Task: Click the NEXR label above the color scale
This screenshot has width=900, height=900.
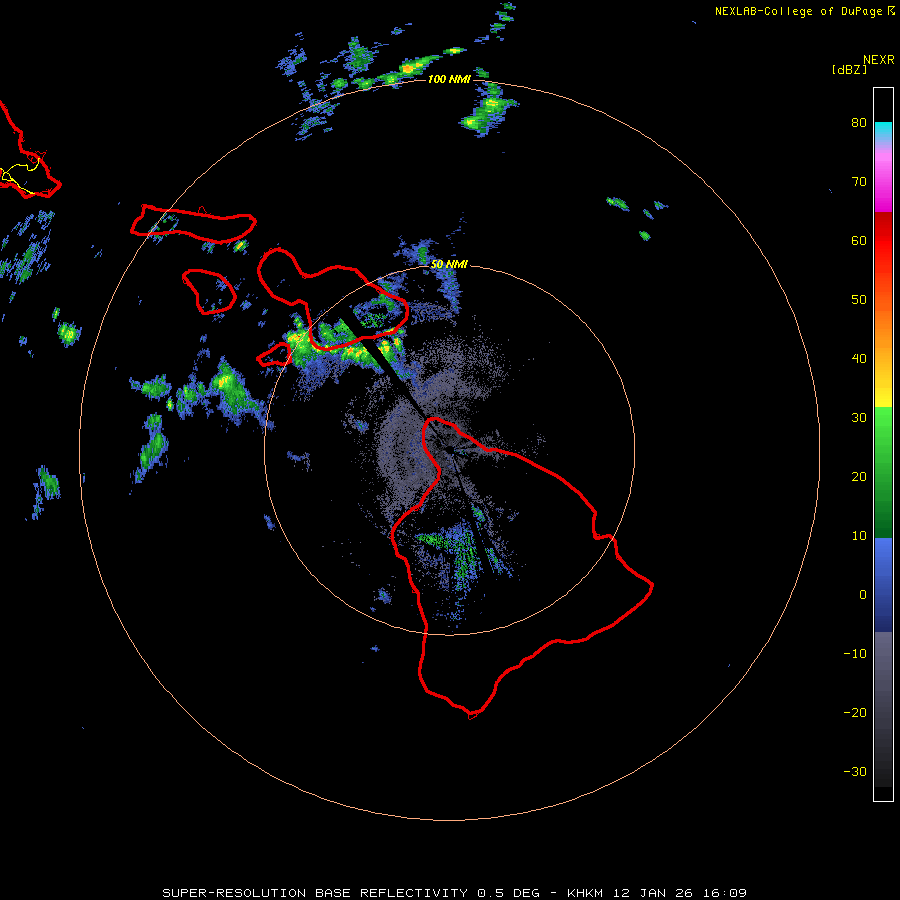Action: [x=878, y=60]
